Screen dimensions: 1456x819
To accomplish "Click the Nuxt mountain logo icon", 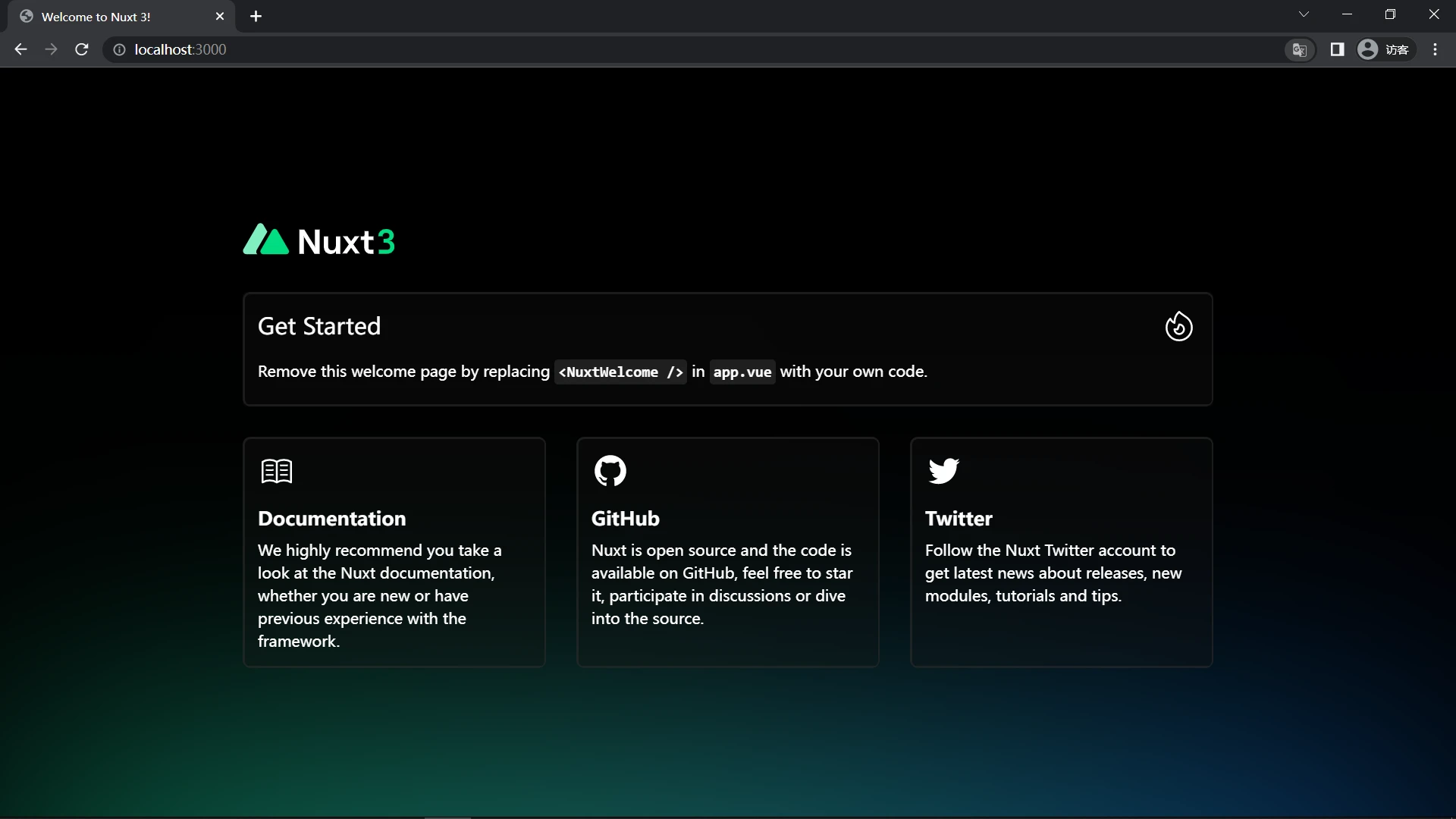I will tap(265, 240).
